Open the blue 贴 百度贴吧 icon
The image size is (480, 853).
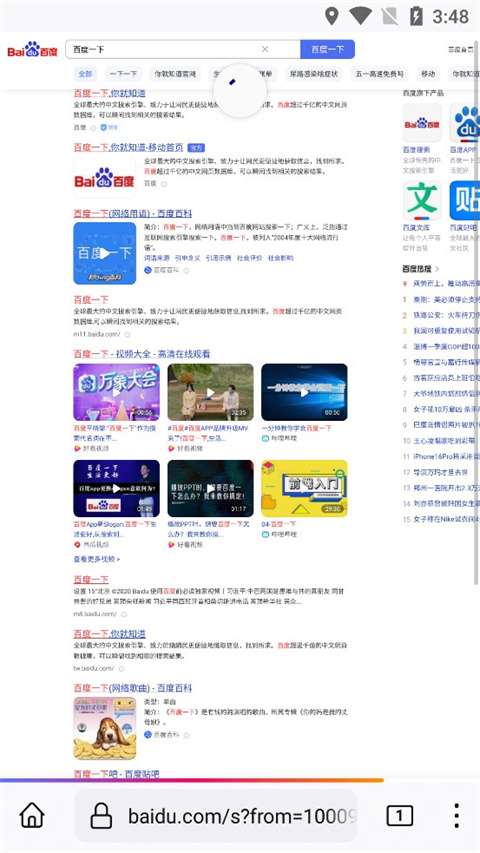465,200
